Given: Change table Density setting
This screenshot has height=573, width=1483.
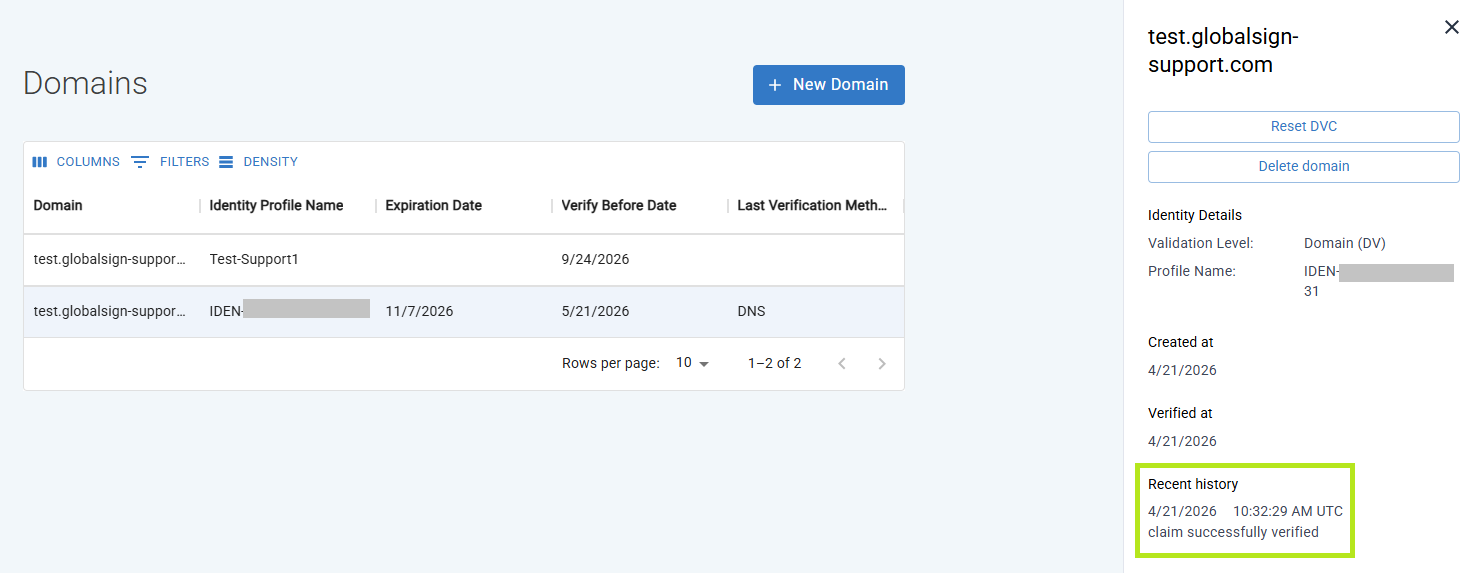Looking at the screenshot, I should [258, 162].
